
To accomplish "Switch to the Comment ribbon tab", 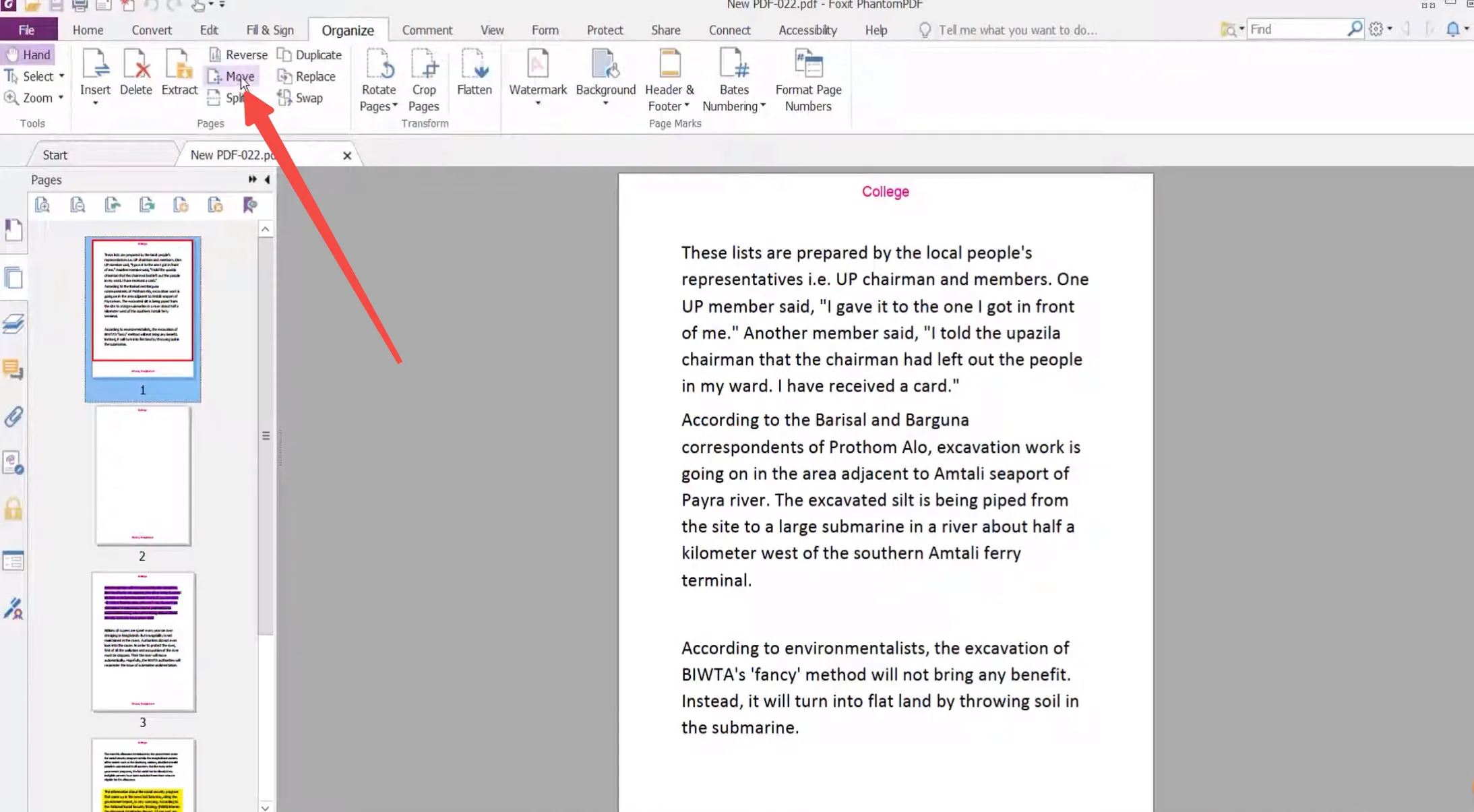I will click(427, 30).
